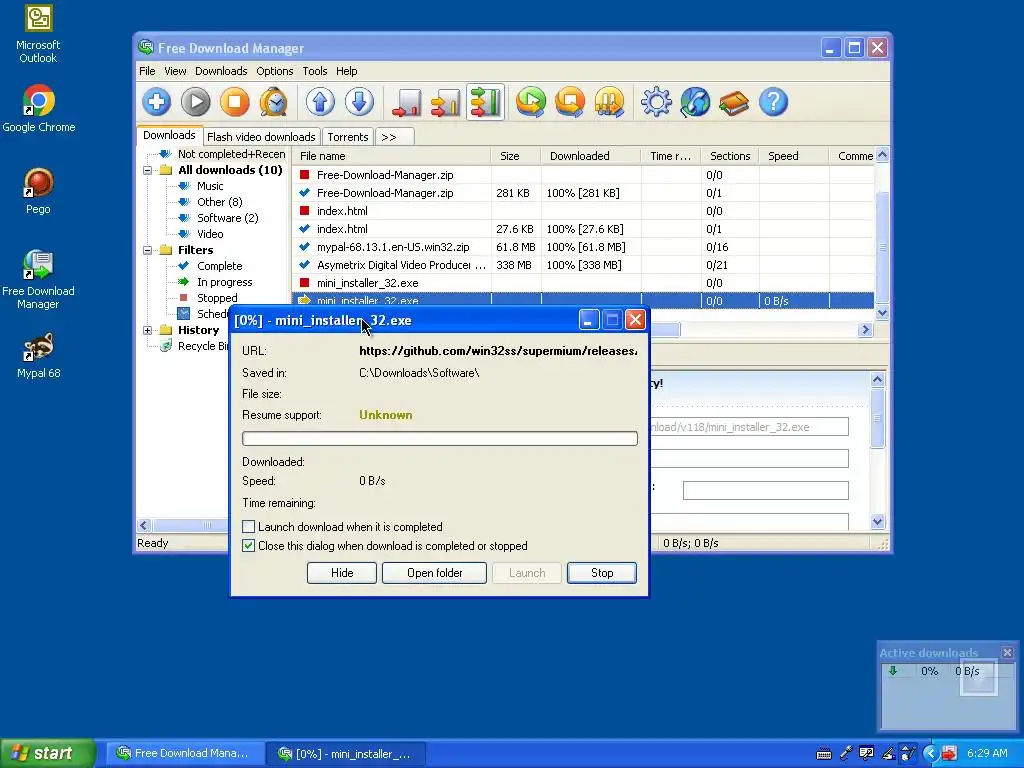Select the Stopped filter
This screenshot has width=1024, height=768.
click(217, 298)
